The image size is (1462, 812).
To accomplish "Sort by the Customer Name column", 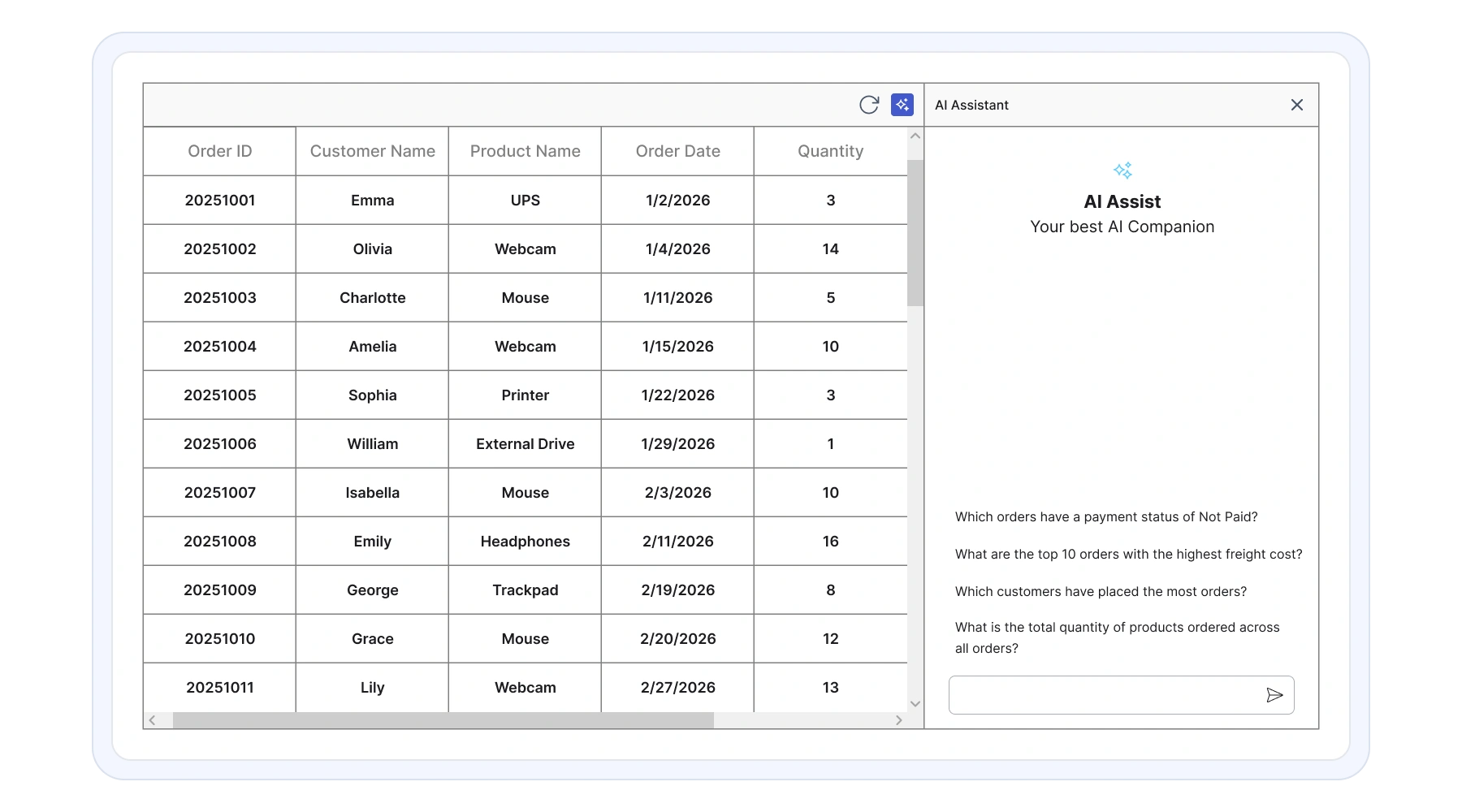I will 371,151.
